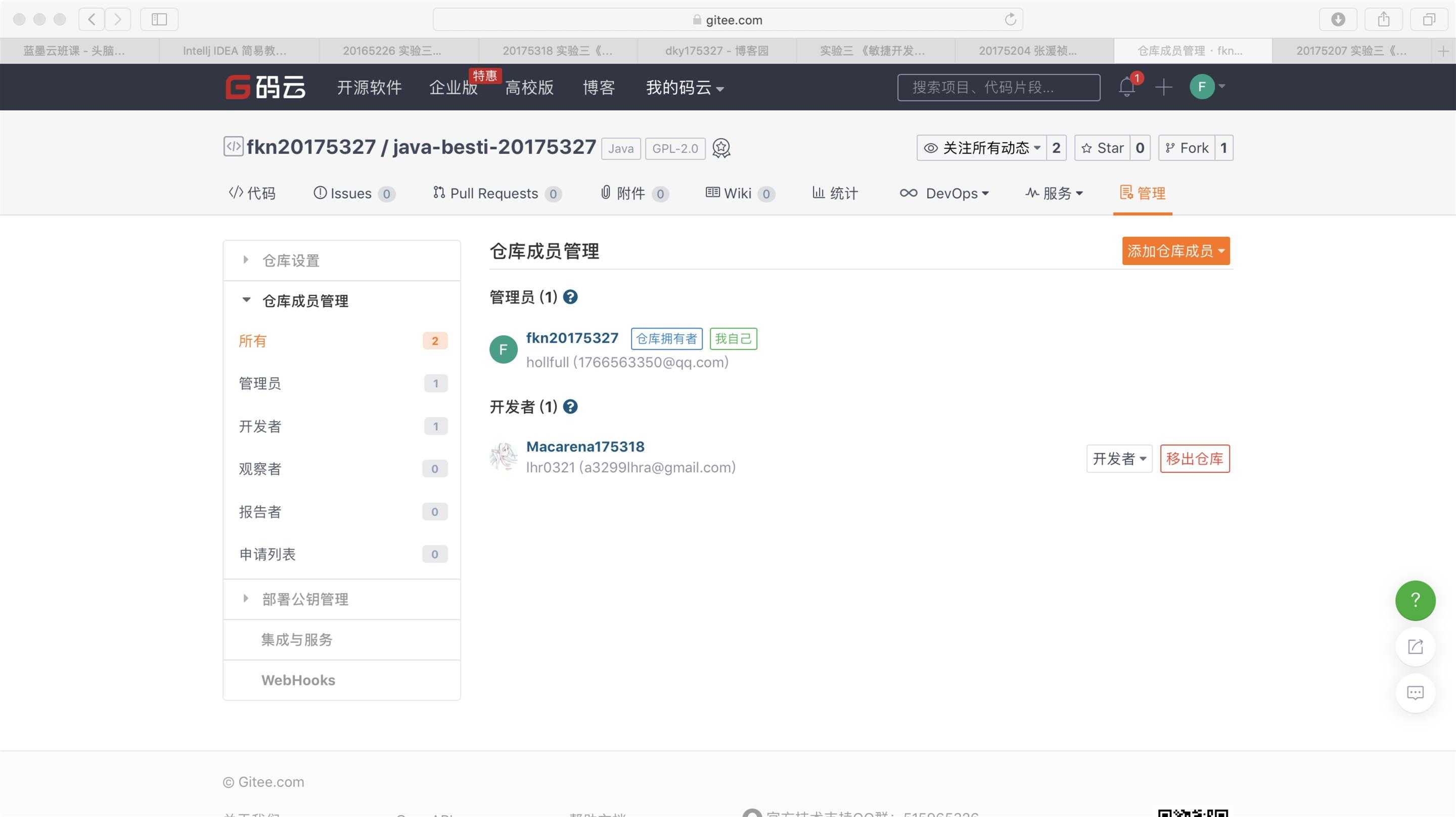Click fkn20175327 member avatar circle
This screenshot has height=817, width=1456.
point(503,349)
